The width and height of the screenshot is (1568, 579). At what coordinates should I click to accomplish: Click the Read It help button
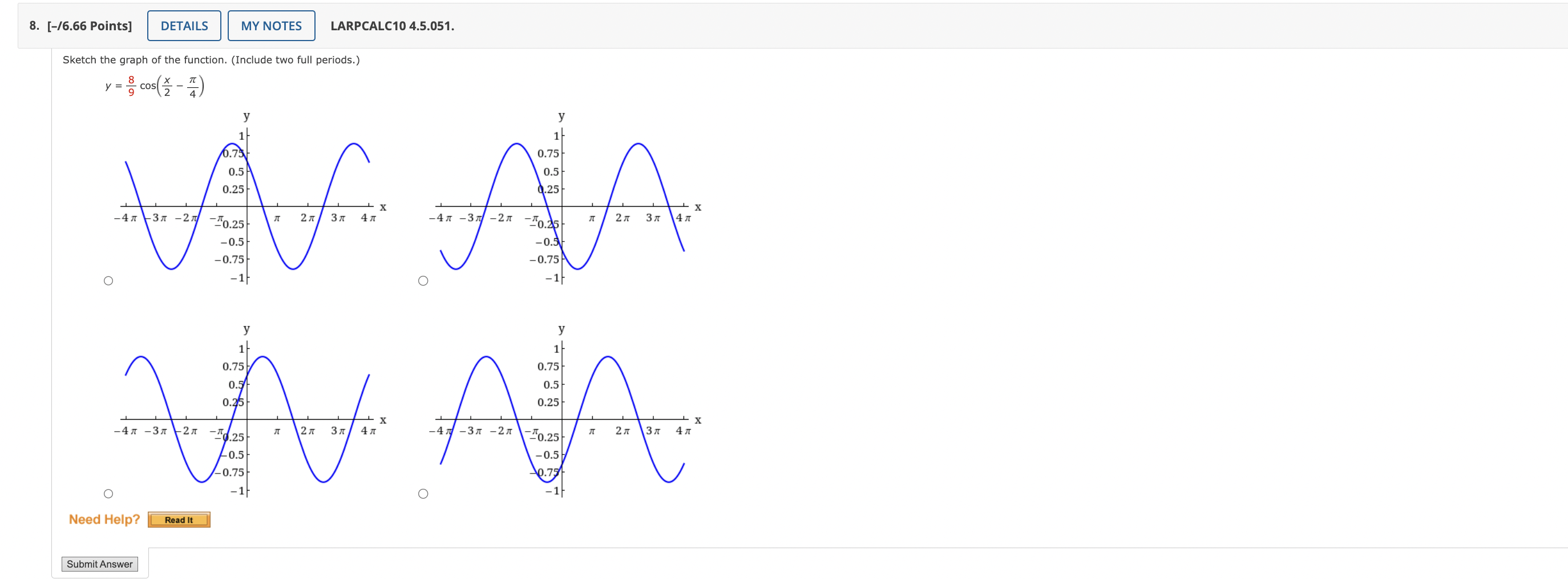point(179,520)
